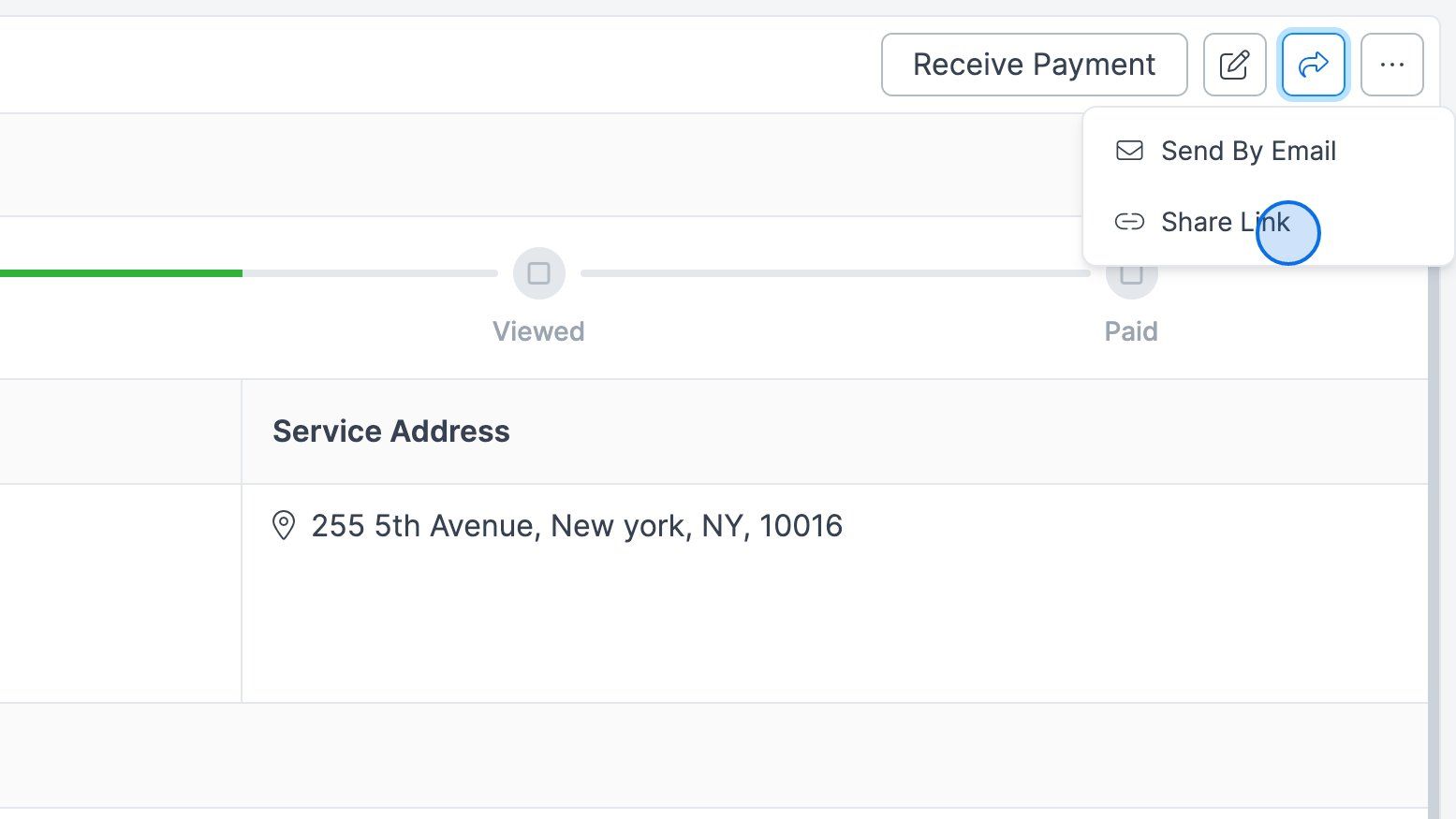1456x819 pixels.
Task: Click the location pin icon
Action: (x=283, y=526)
